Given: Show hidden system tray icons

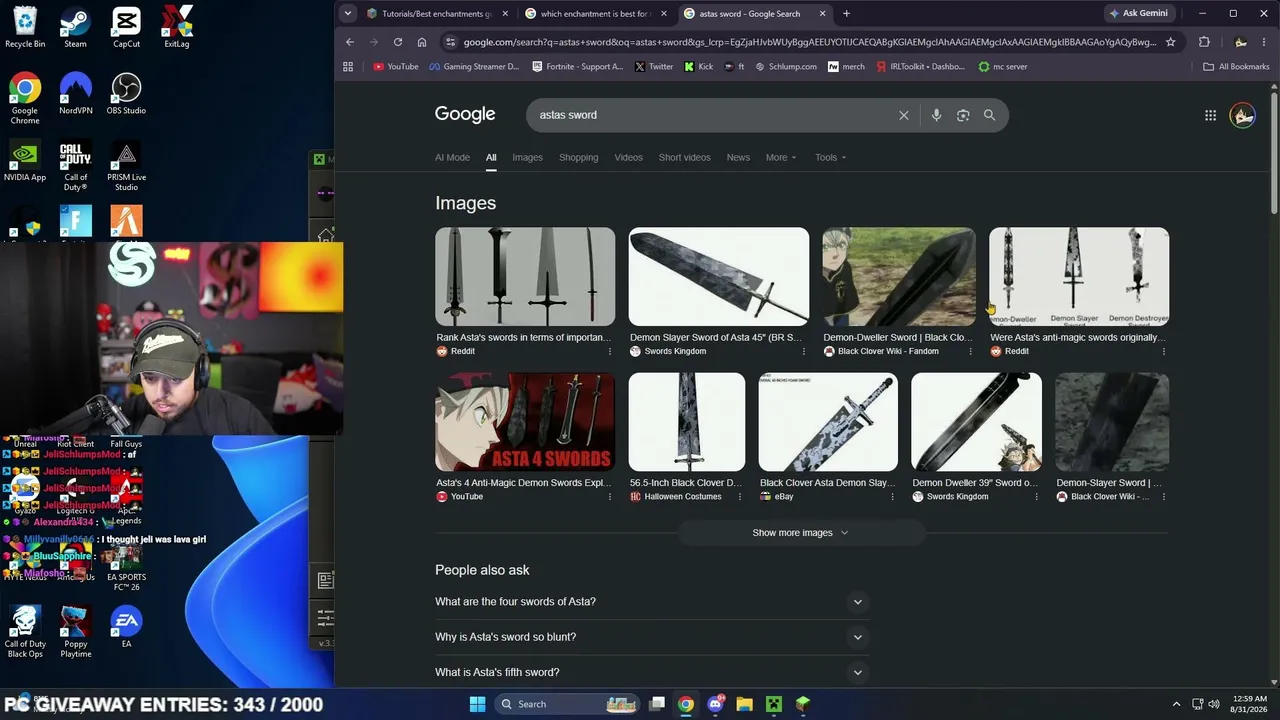Looking at the screenshot, I should (1176, 704).
